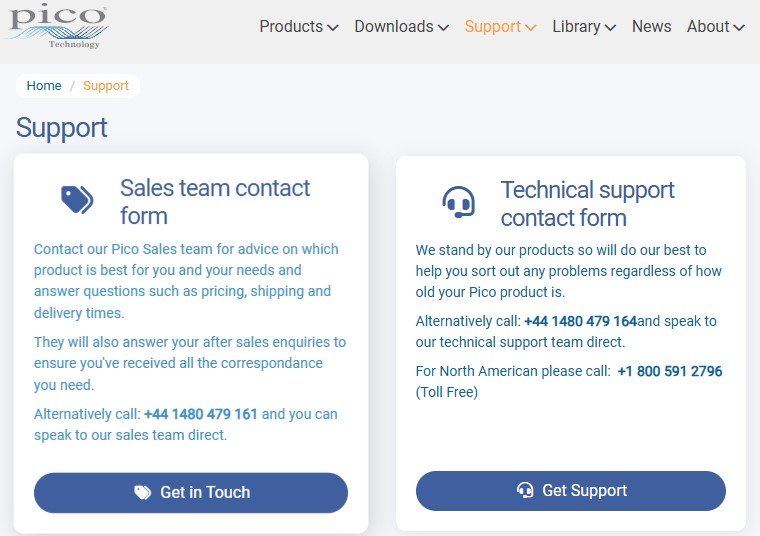This screenshot has width=760, height=536.
Task: Call North American toll free number
Action: pos(670,371)
